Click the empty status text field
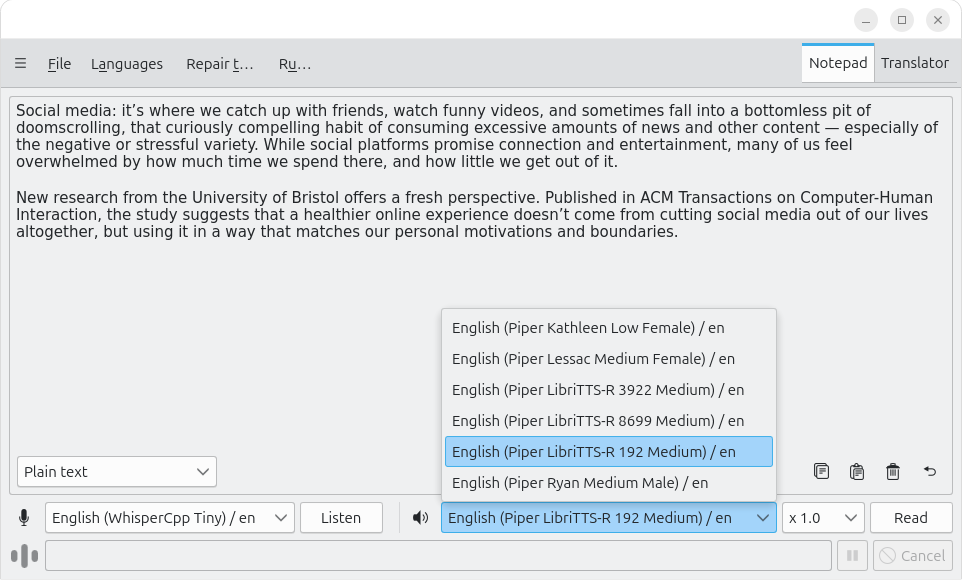962x580 pixels. (438, 556)
